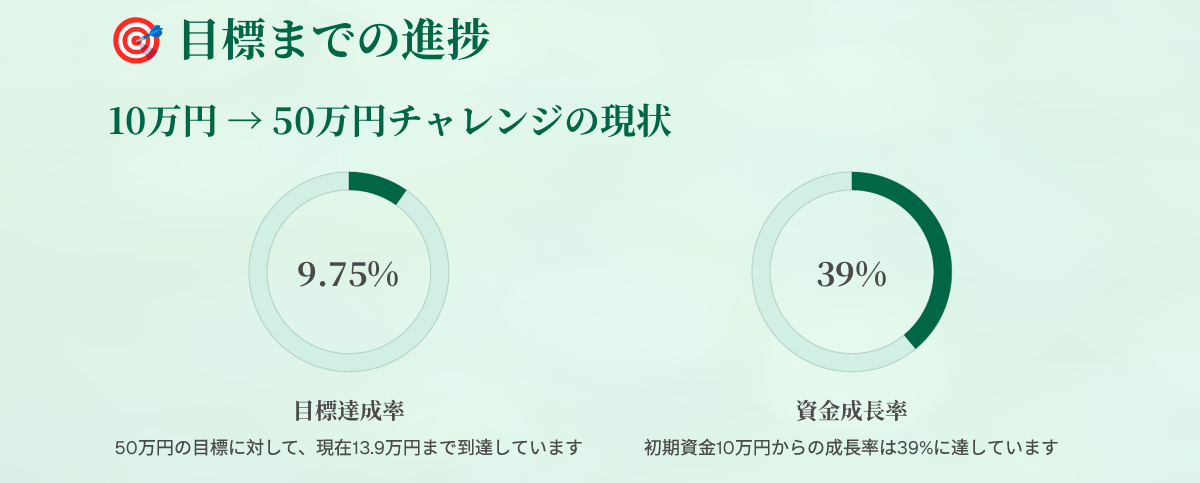Click the 資金成長率 label
Viewport: 1200px width, 483px height.
[x=852, y=410]
